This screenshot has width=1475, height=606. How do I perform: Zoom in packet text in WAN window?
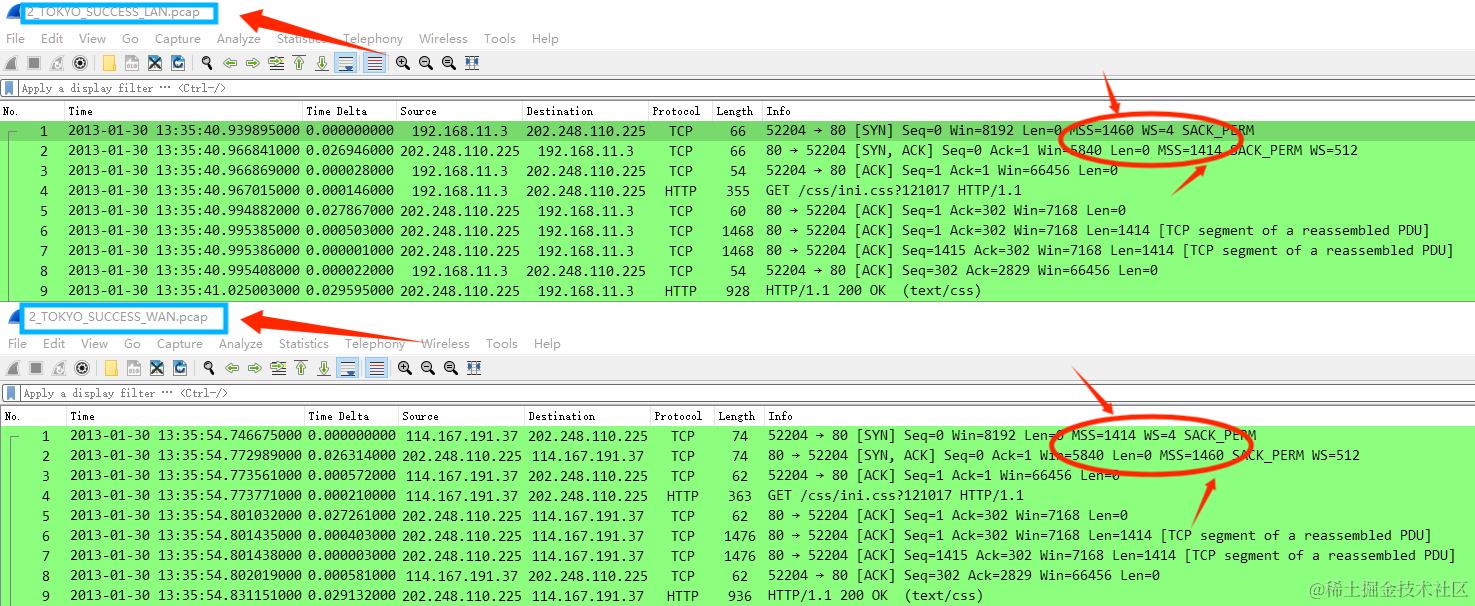(405, 368)
